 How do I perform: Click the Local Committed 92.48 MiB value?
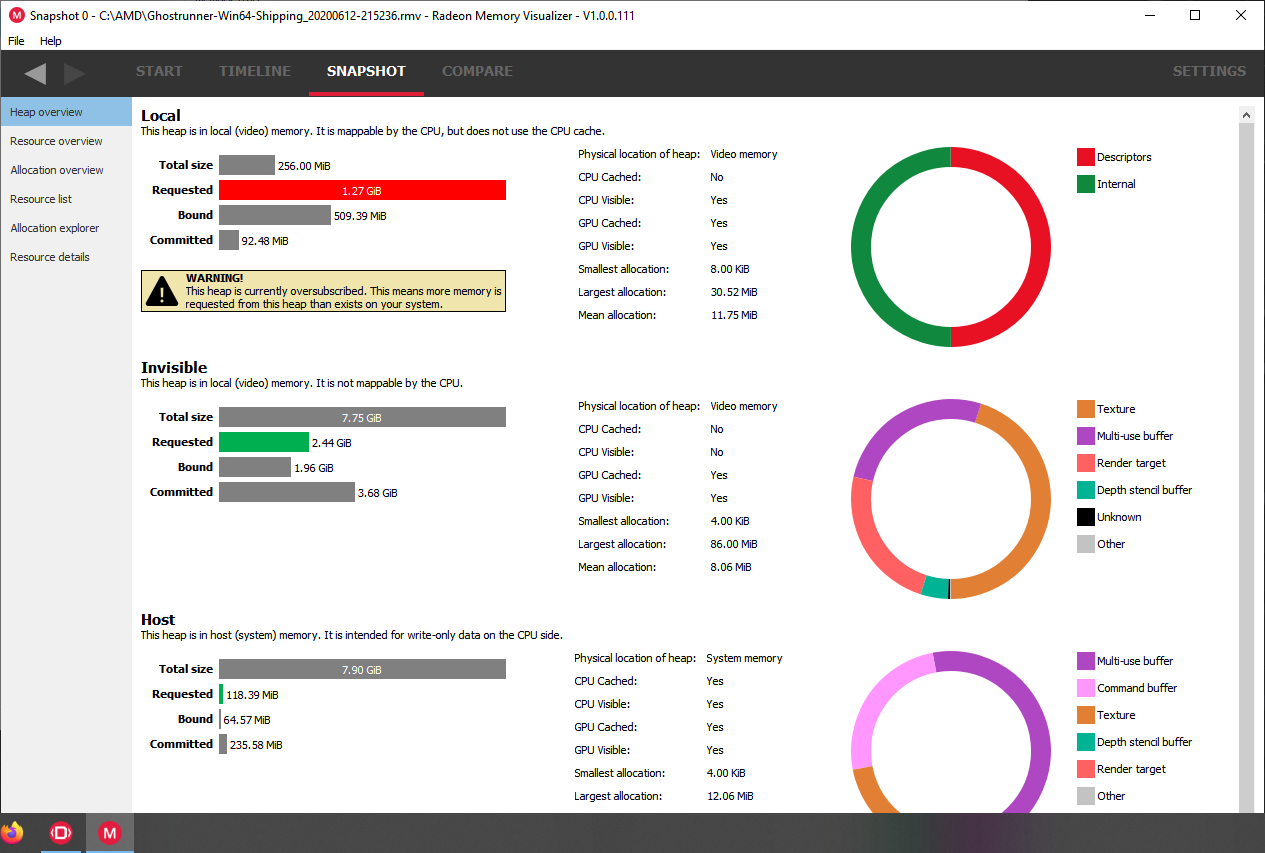tap(267, 241)
